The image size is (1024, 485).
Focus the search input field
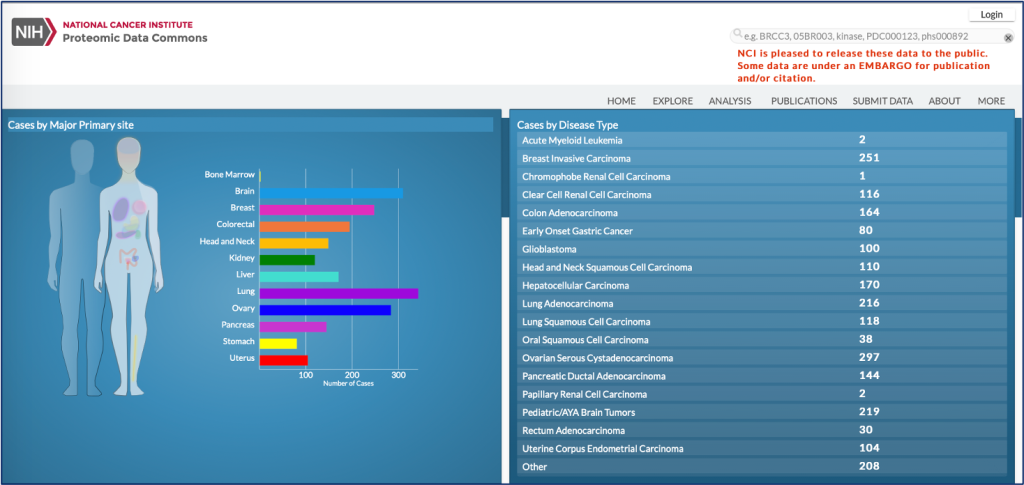point(870,36)
